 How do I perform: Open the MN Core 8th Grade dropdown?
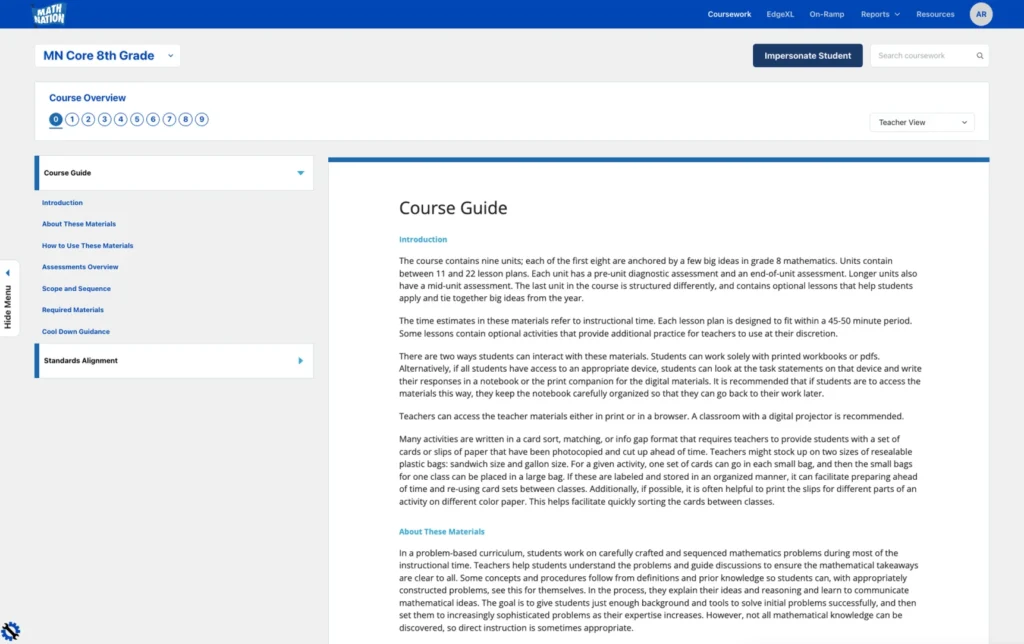click(108, 56)
